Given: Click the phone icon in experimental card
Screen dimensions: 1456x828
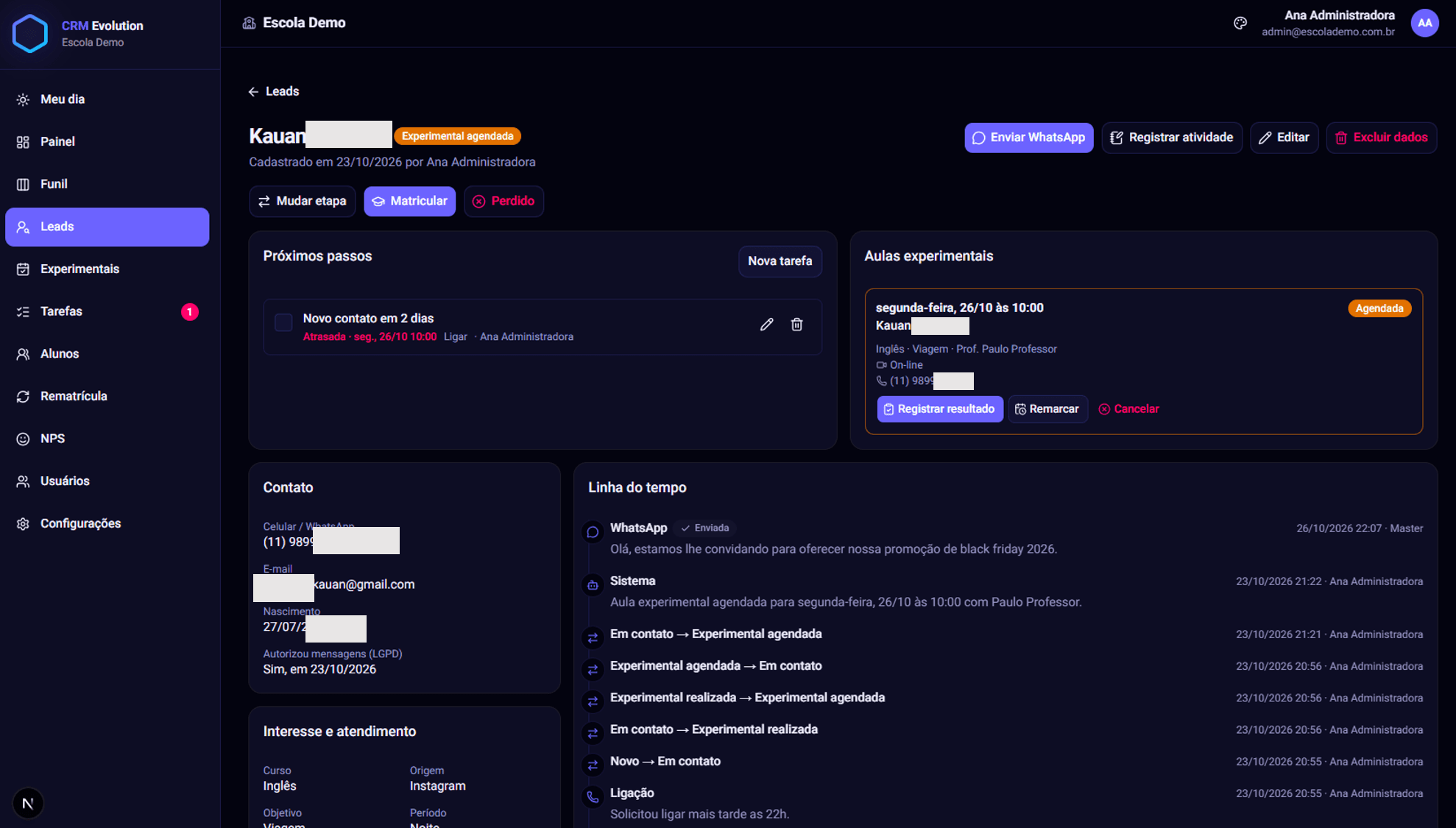Looking at the screenshot, I should pyautogui.click(x=881, y=381).
